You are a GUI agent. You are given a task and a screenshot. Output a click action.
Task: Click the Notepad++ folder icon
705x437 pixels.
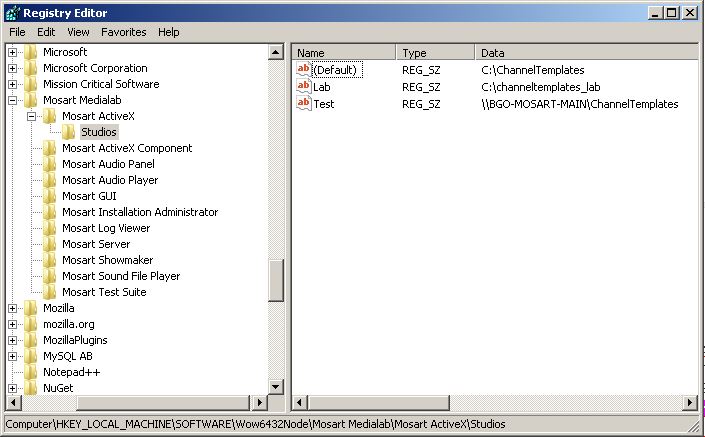click(31, 372)
